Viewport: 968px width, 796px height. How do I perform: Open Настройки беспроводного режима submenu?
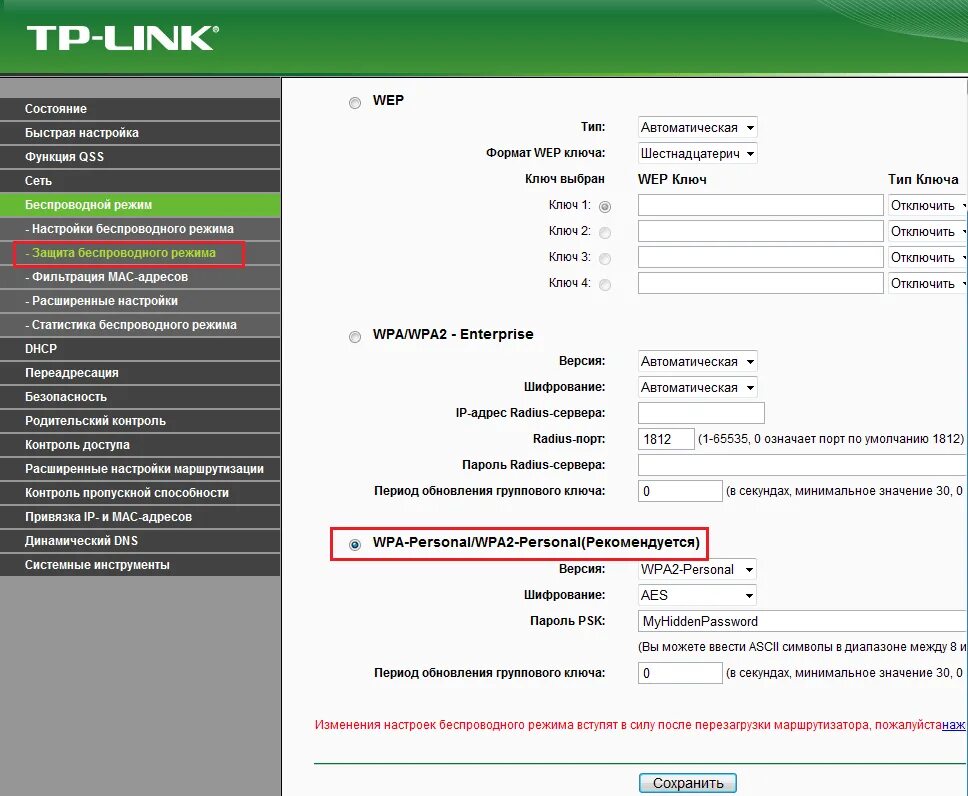(x=140, y=228)
